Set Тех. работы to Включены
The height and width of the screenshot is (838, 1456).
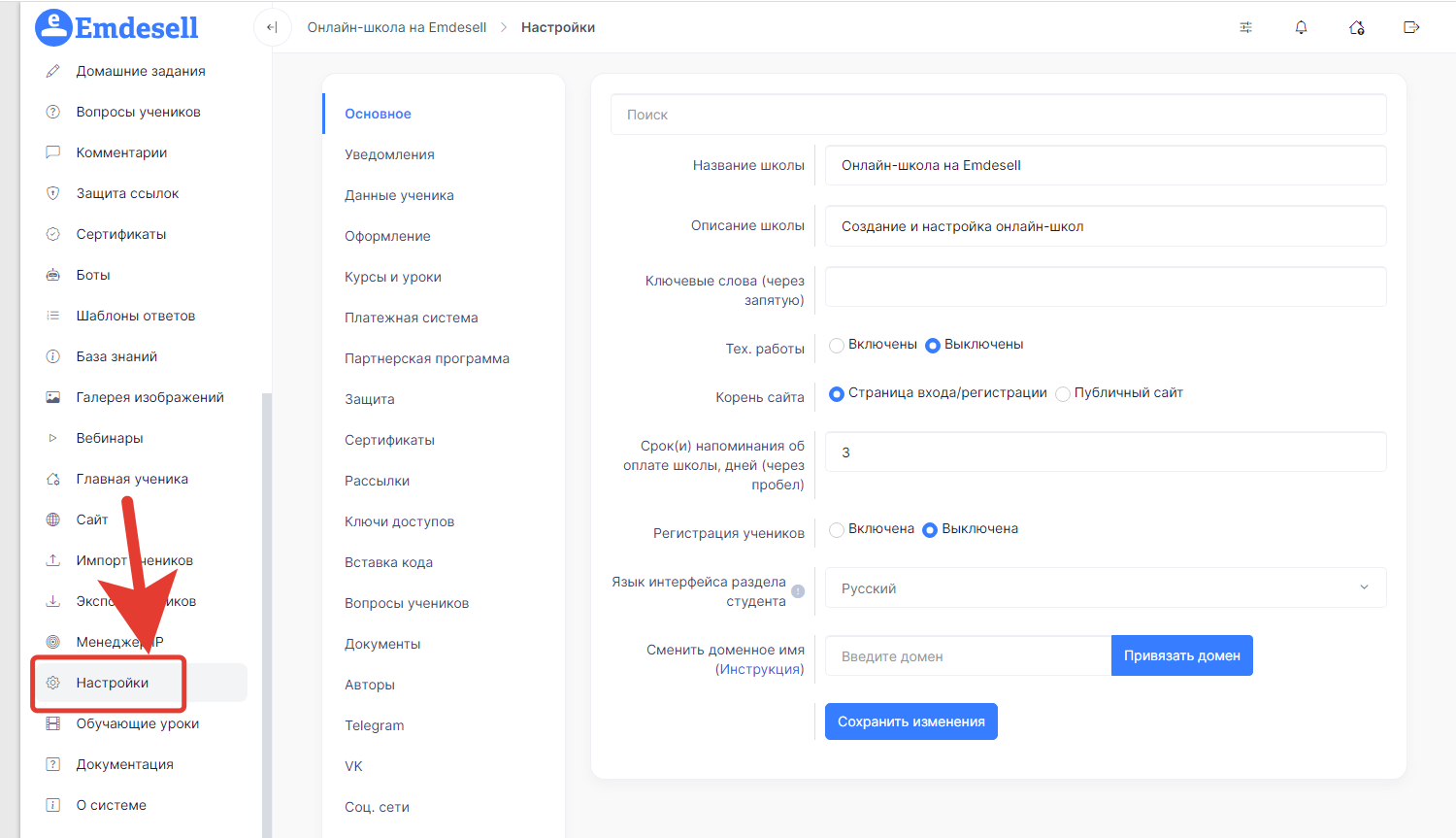coord(837,345)
